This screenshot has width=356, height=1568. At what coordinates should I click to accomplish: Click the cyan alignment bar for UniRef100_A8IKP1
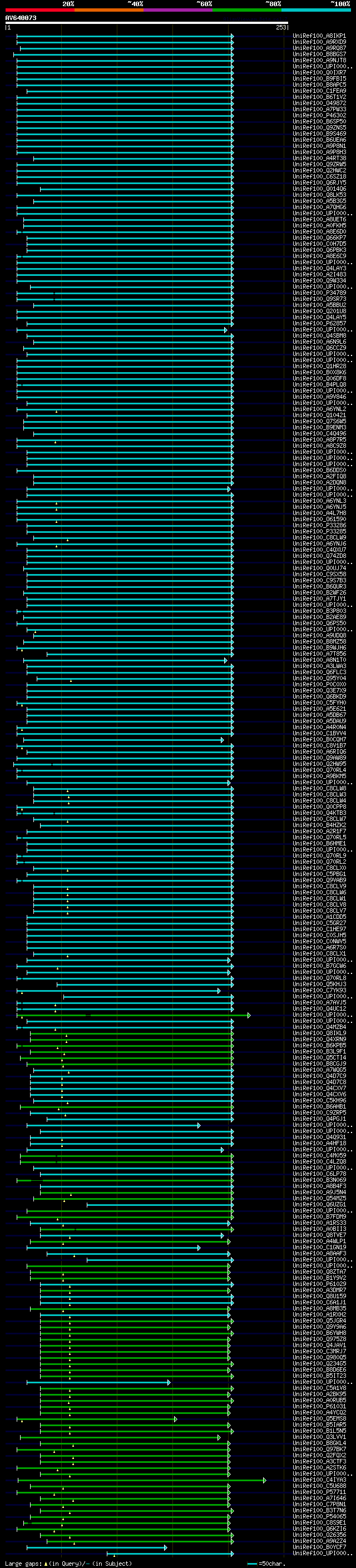[125, 36]
